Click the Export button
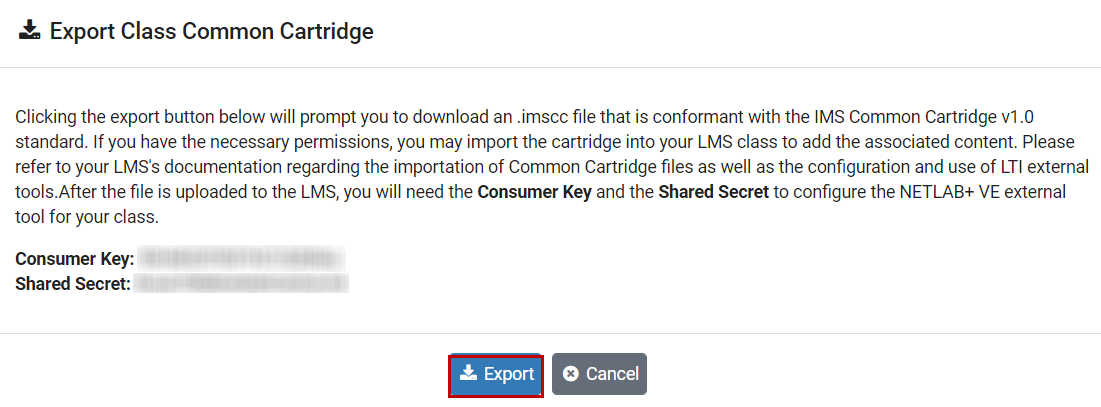This screenshot has height=407, width=1101. point(496,374)
